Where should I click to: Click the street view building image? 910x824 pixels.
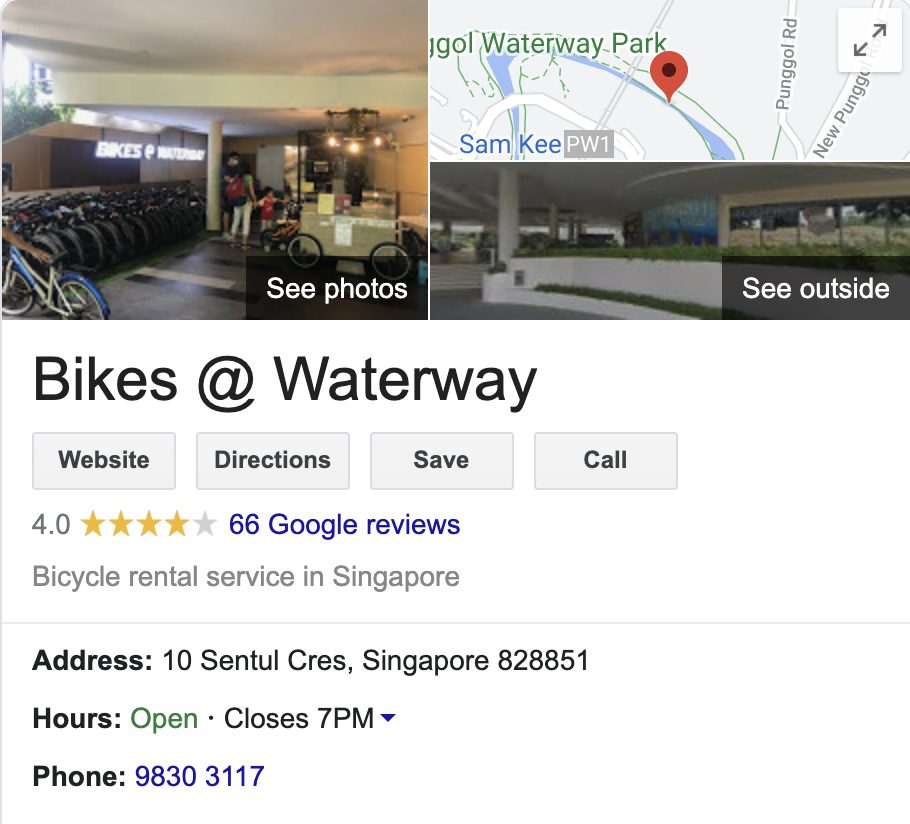(670, 241)
